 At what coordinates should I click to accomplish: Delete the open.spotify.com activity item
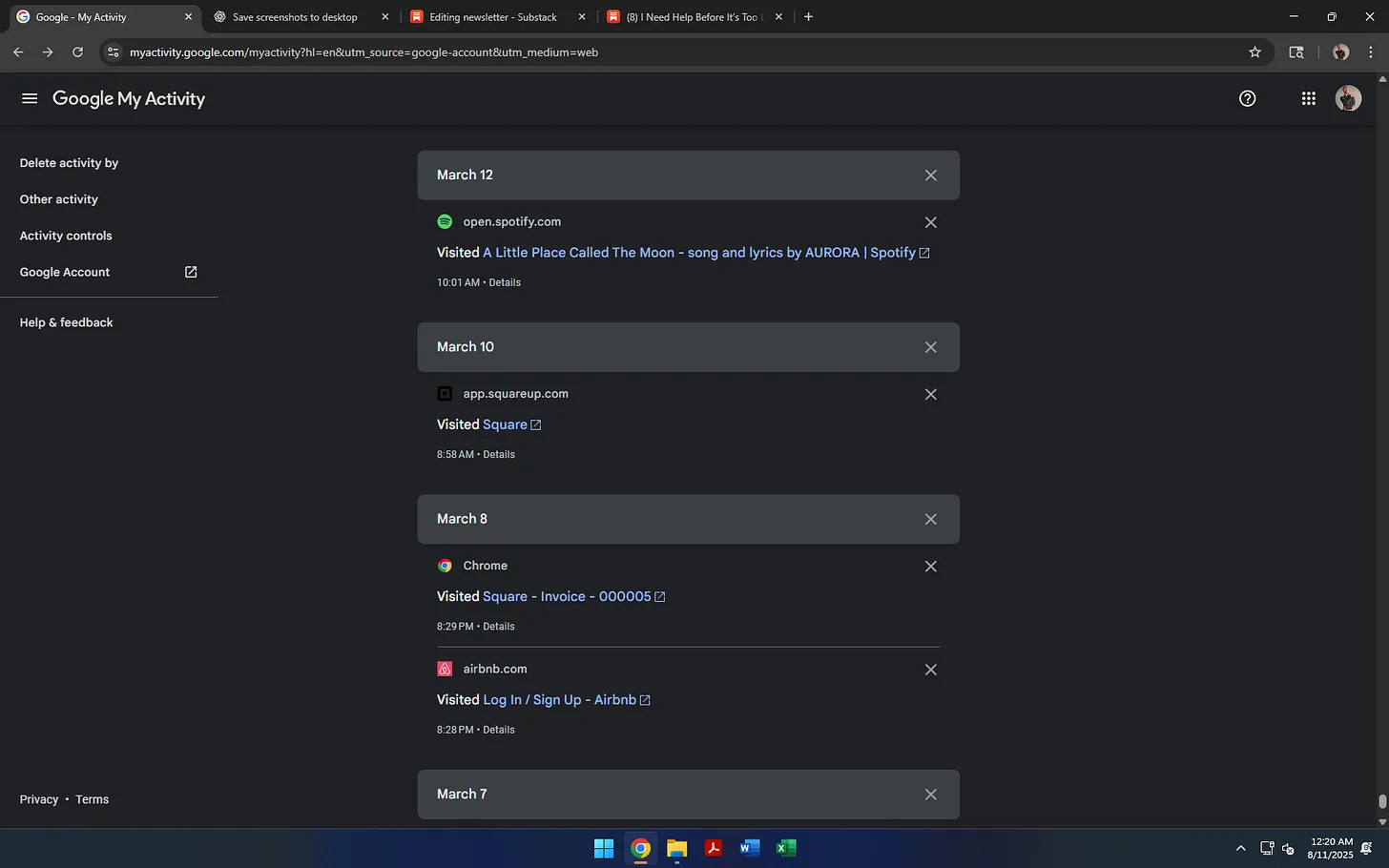pos(930,222)
